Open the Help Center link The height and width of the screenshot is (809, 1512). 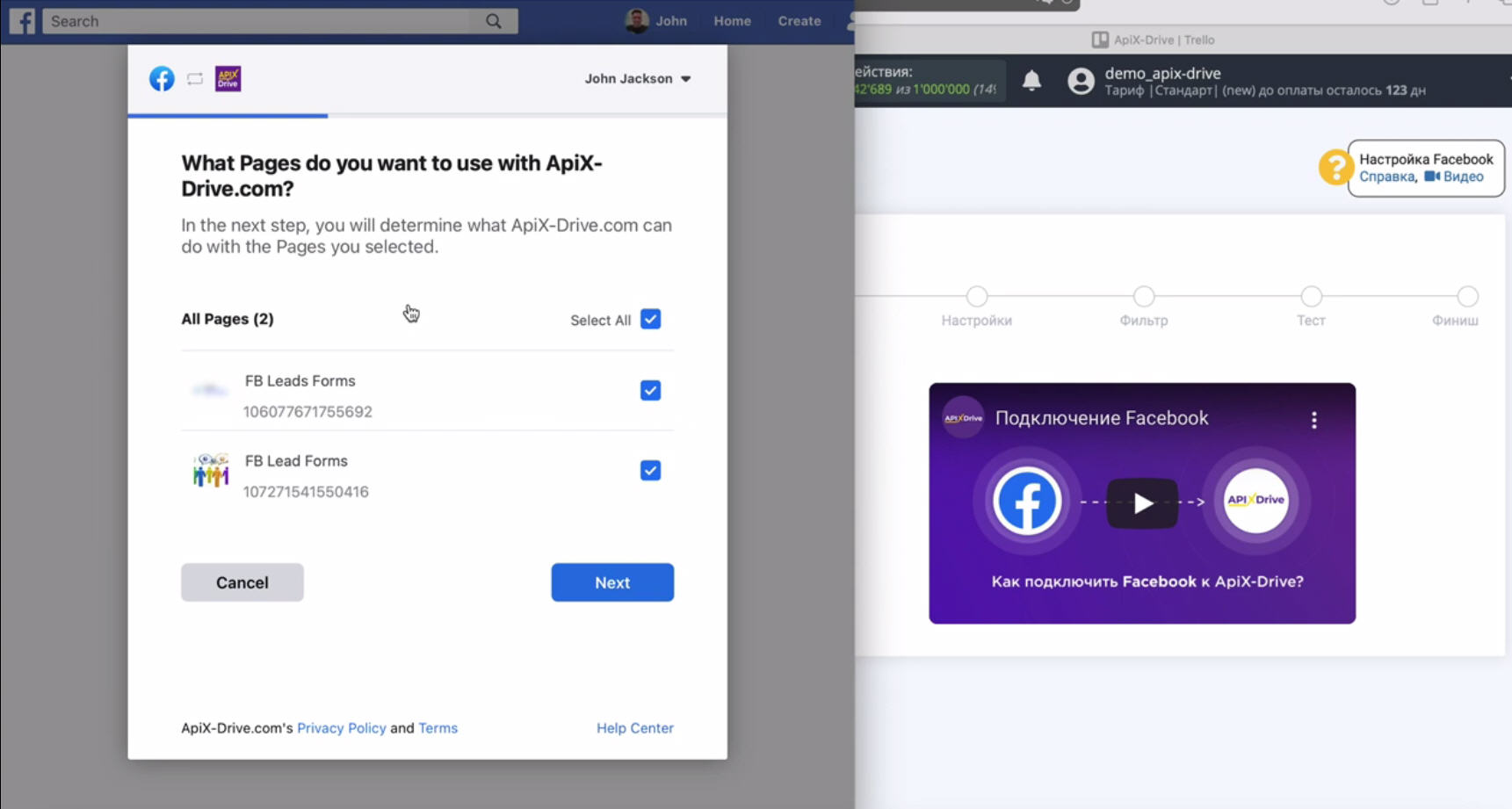coord(635,728)
